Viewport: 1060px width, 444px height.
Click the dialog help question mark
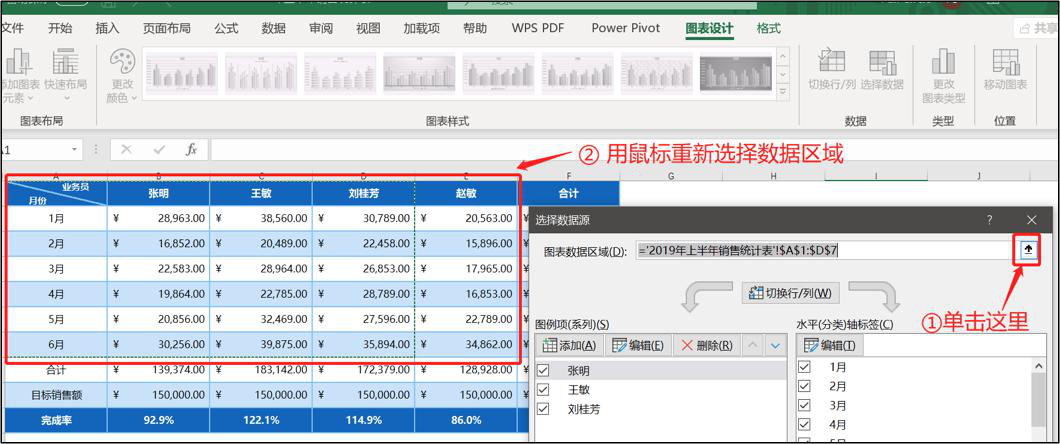[x=990, y=220]
